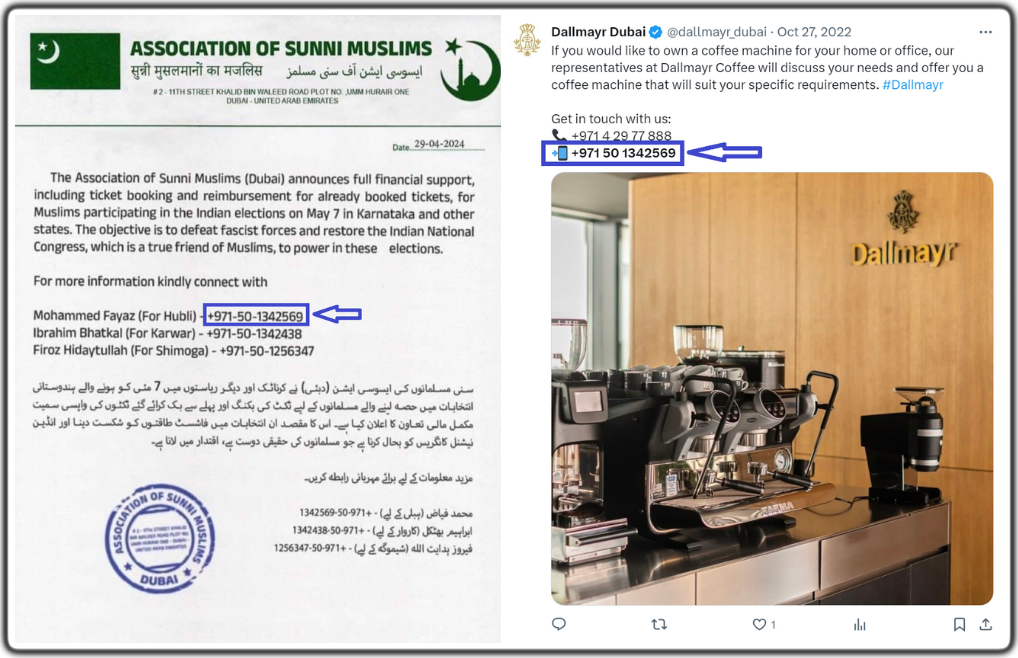Viewport: 1018px width, 658px height.
Task: Click the #Dallmayr hashtag
Action: pos(913,85)
